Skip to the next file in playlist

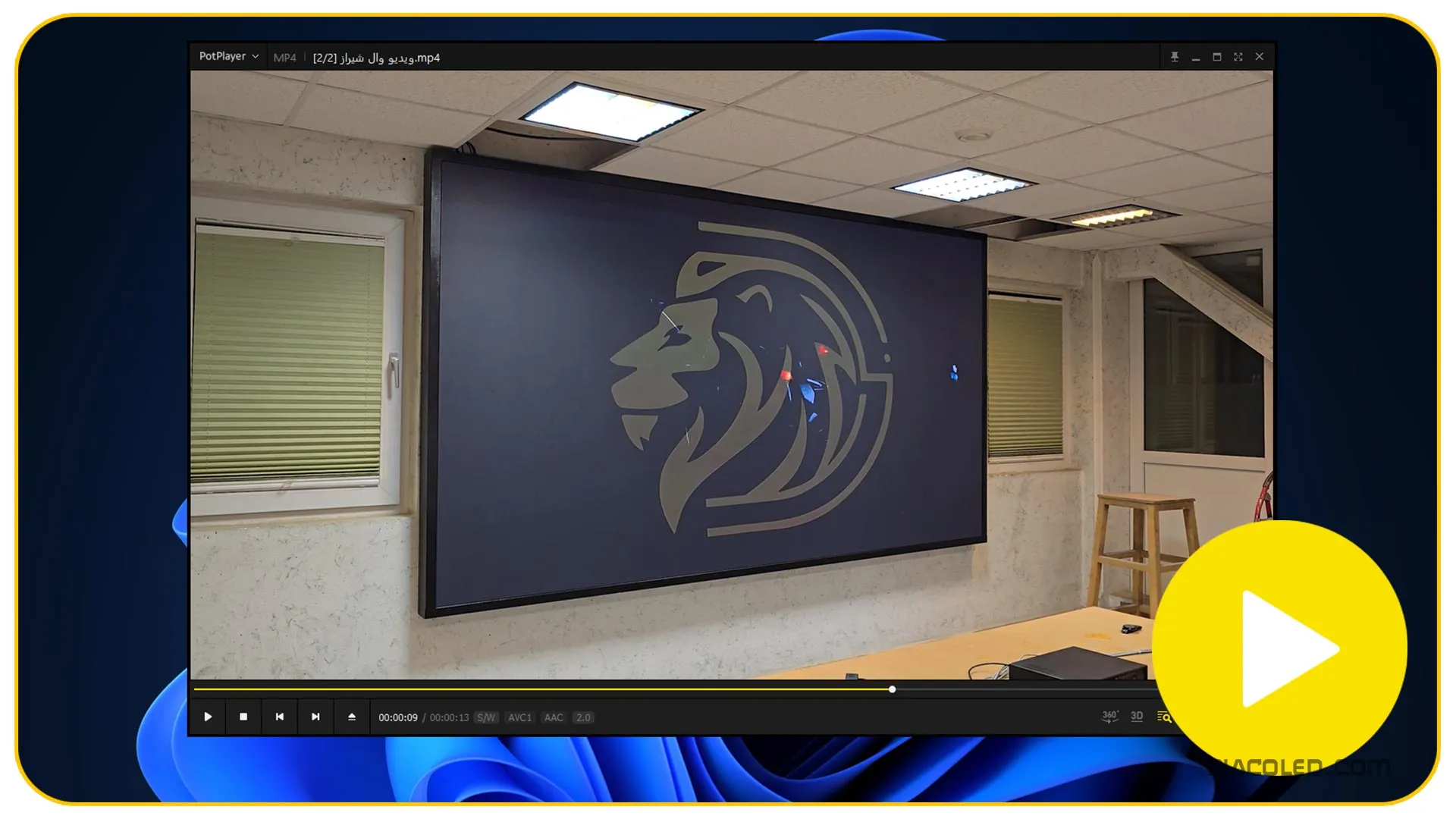[315, 717]
